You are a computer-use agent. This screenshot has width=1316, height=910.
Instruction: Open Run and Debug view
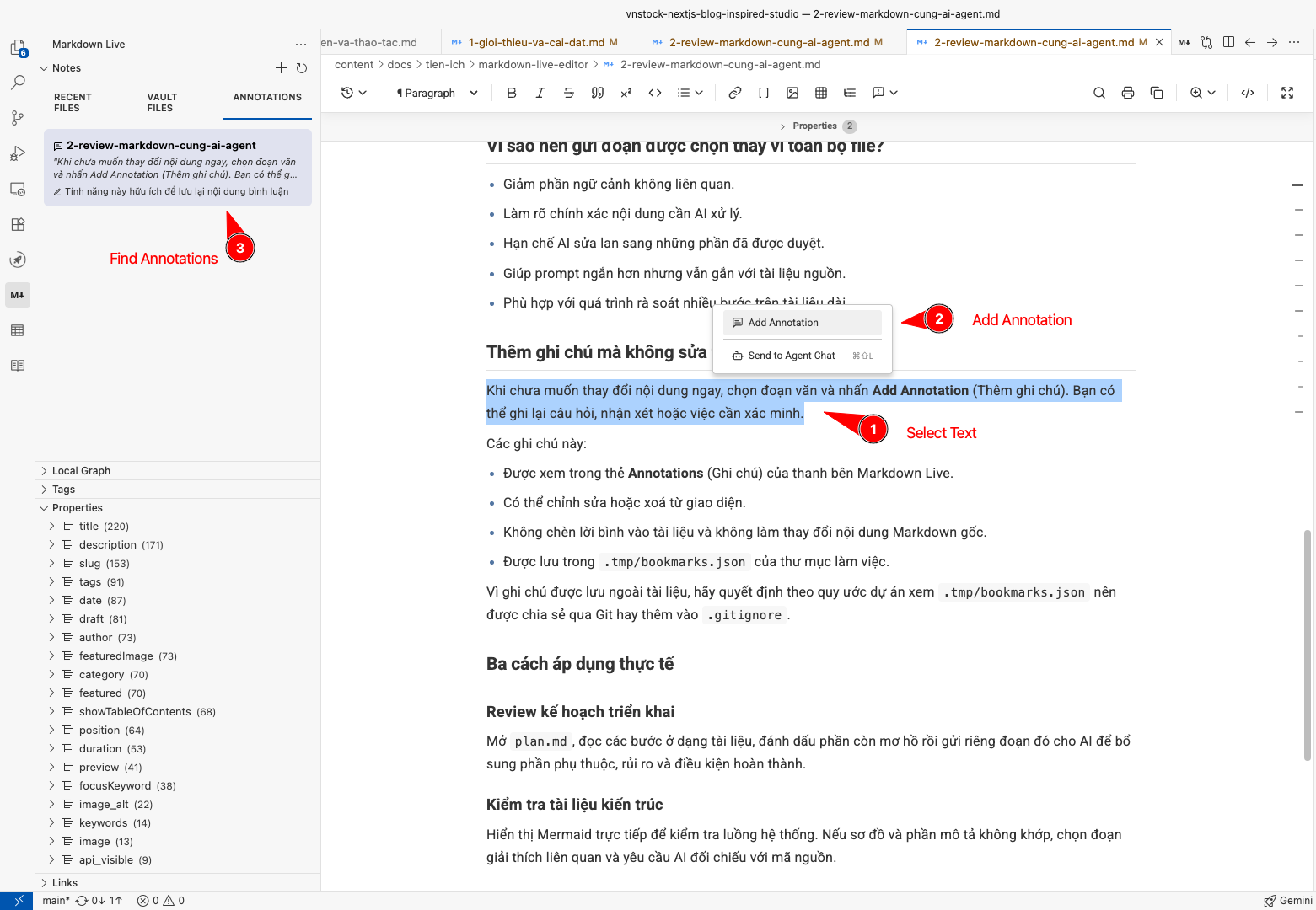[x=18, y=153]
